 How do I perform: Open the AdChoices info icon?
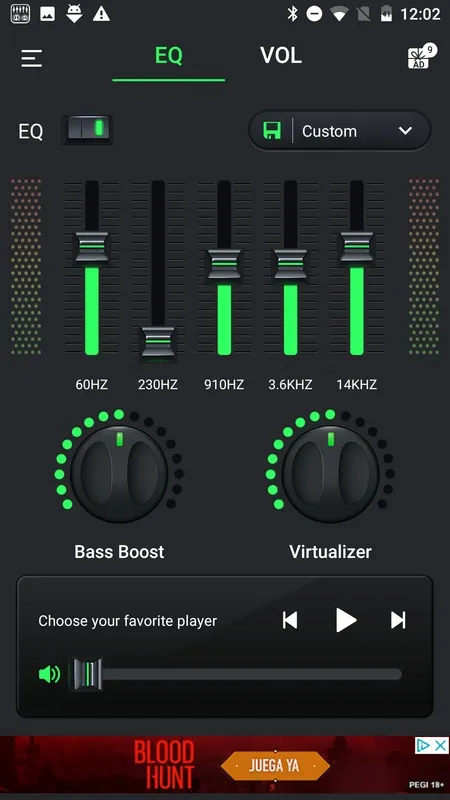pos(423,745)
